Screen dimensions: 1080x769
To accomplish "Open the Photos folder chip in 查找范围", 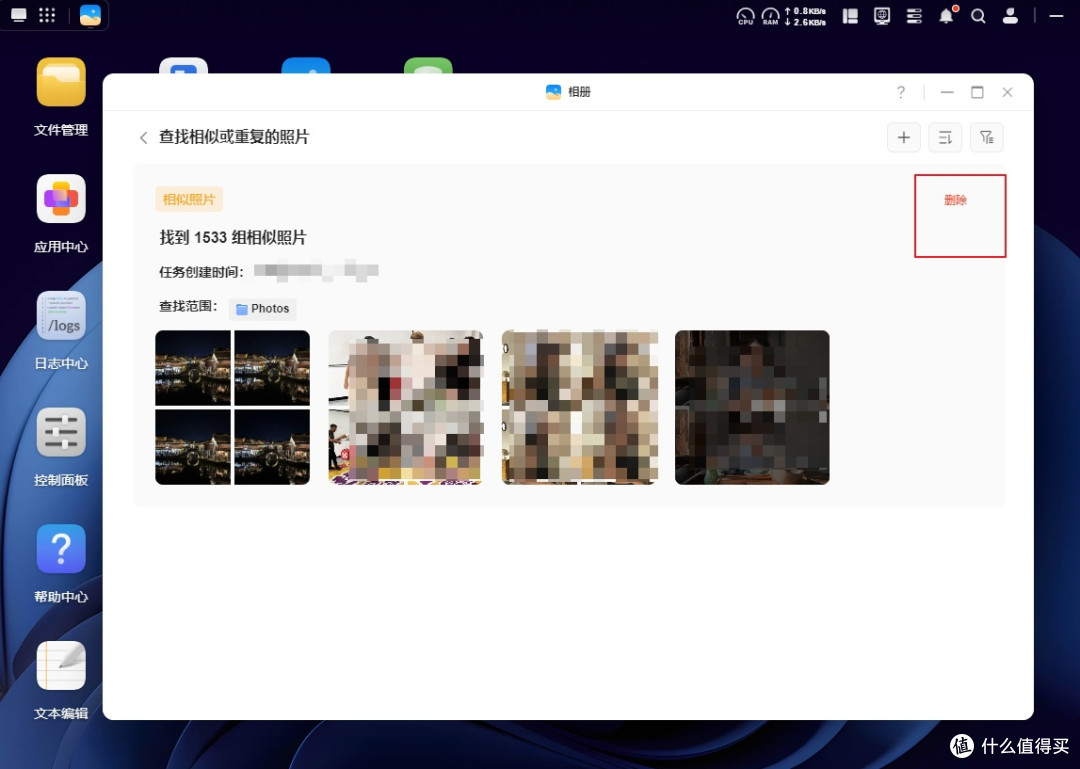I will [262, 309].
